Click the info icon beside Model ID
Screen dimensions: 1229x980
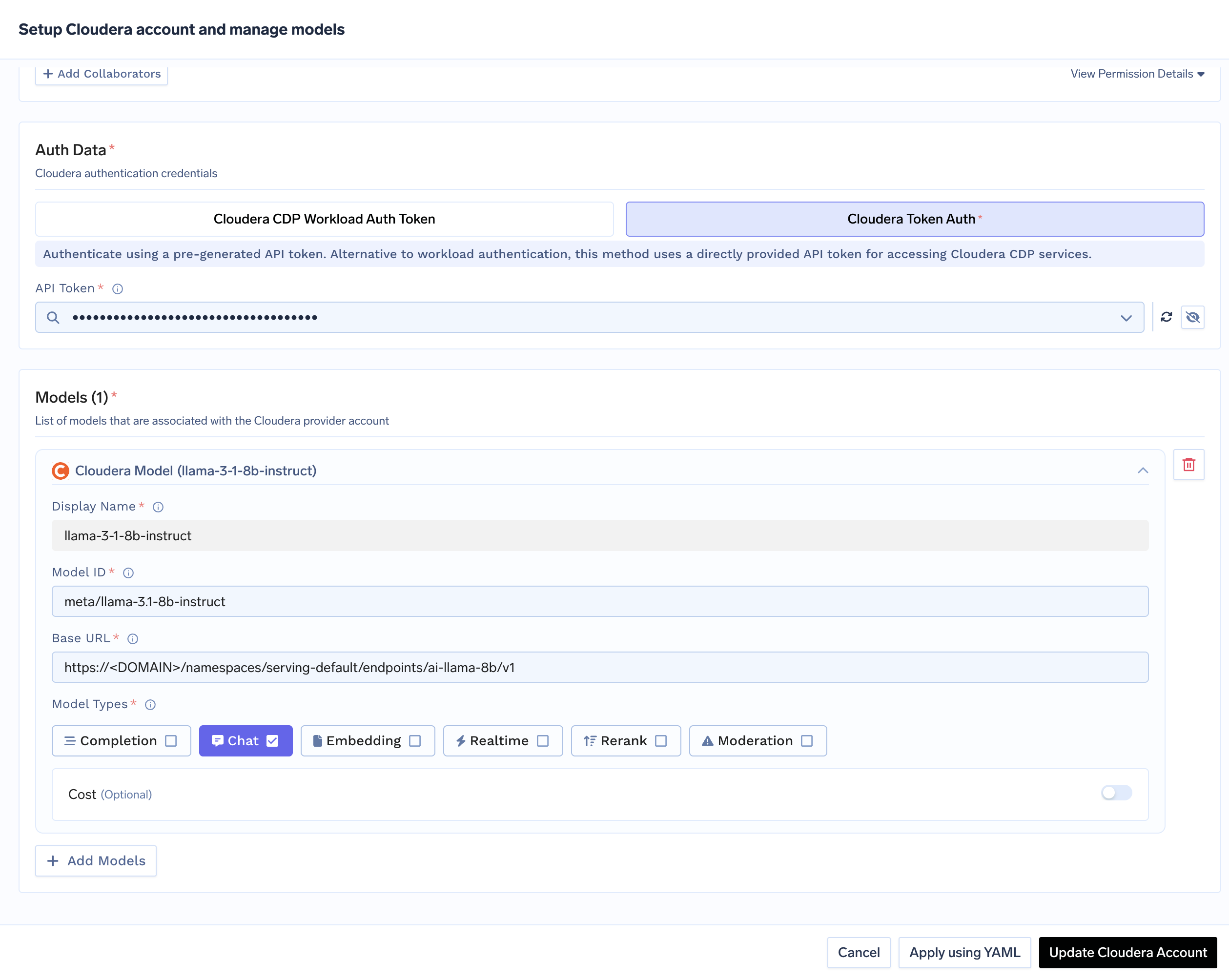point(128,573)
